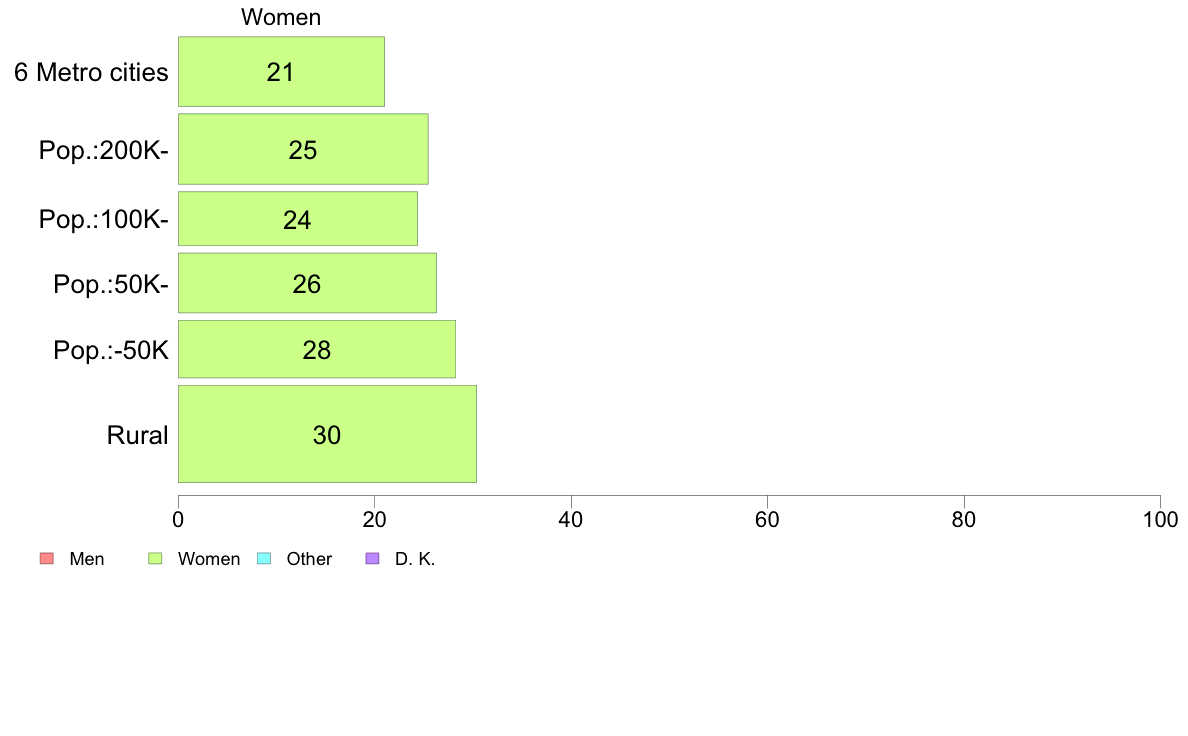Click the Women column header
Screen dimensions: 1188x736
click(281, 17)
